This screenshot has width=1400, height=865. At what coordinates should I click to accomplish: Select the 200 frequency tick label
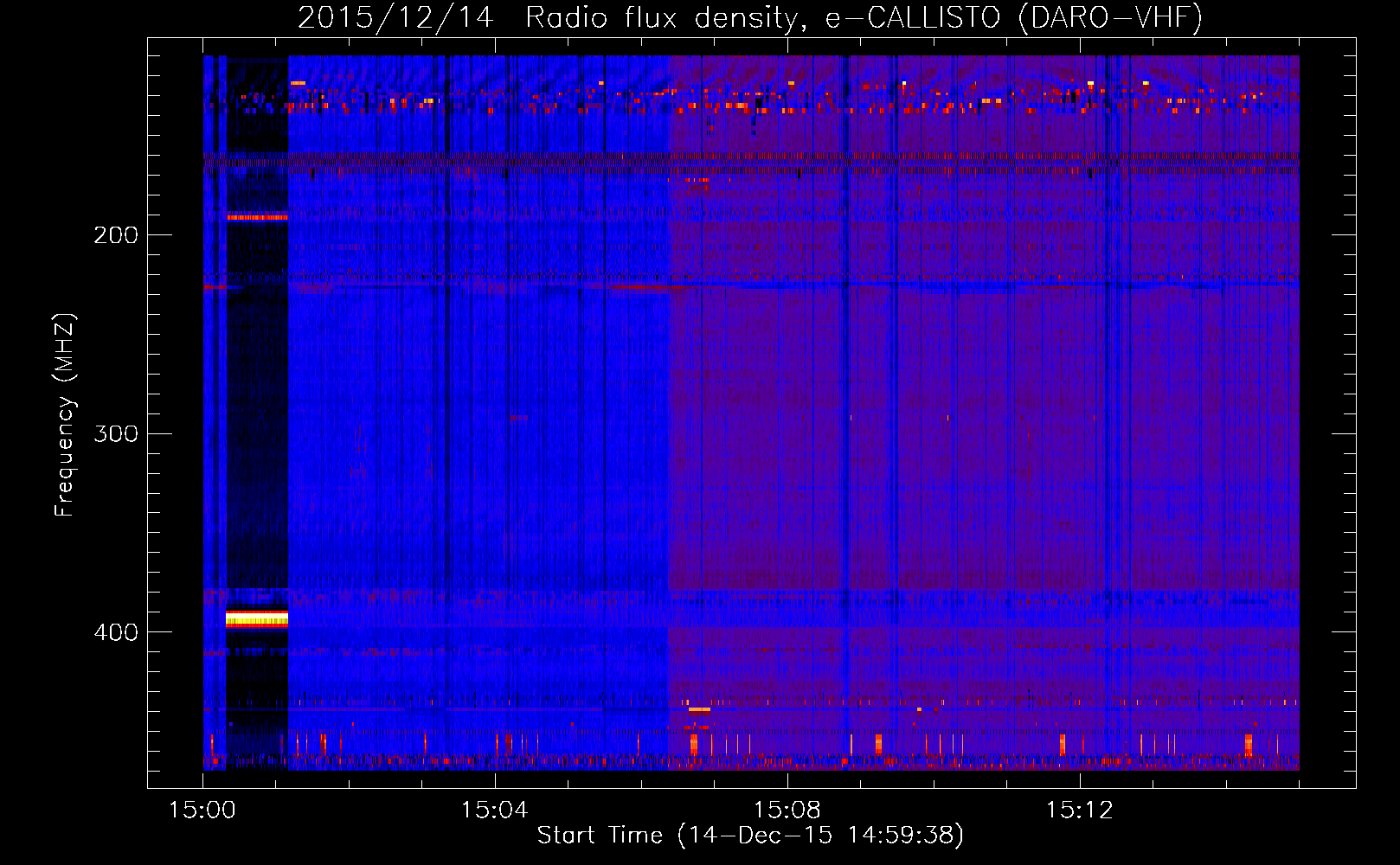click(x=116, y=235)
